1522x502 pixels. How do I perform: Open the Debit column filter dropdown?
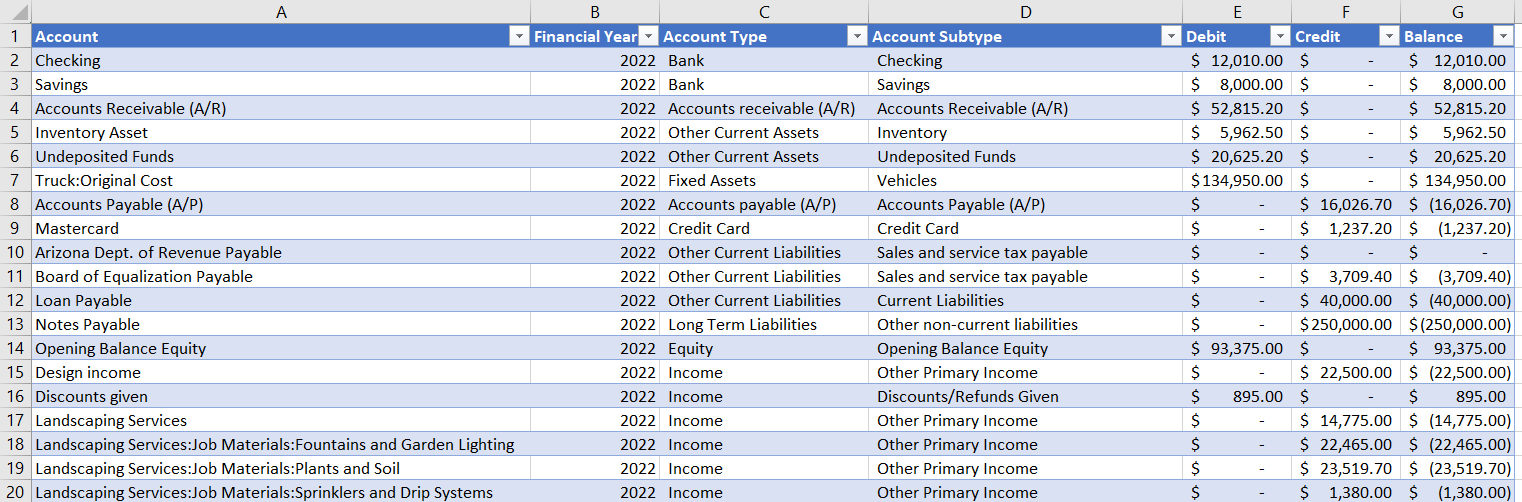click(1280, 36)
